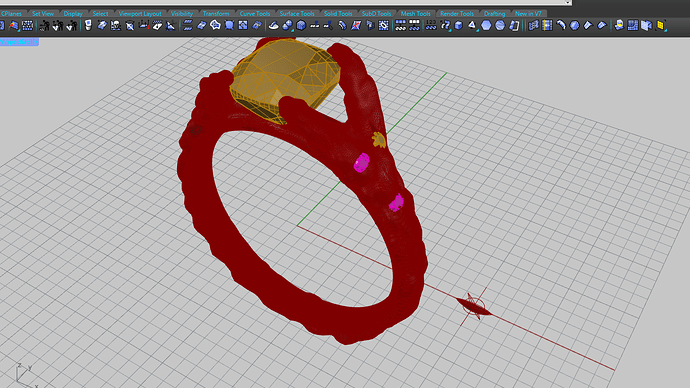This screenshot has height=388, width=690.
Task: Open the Transform toolbar tab
Action: [x=216, y=14]
